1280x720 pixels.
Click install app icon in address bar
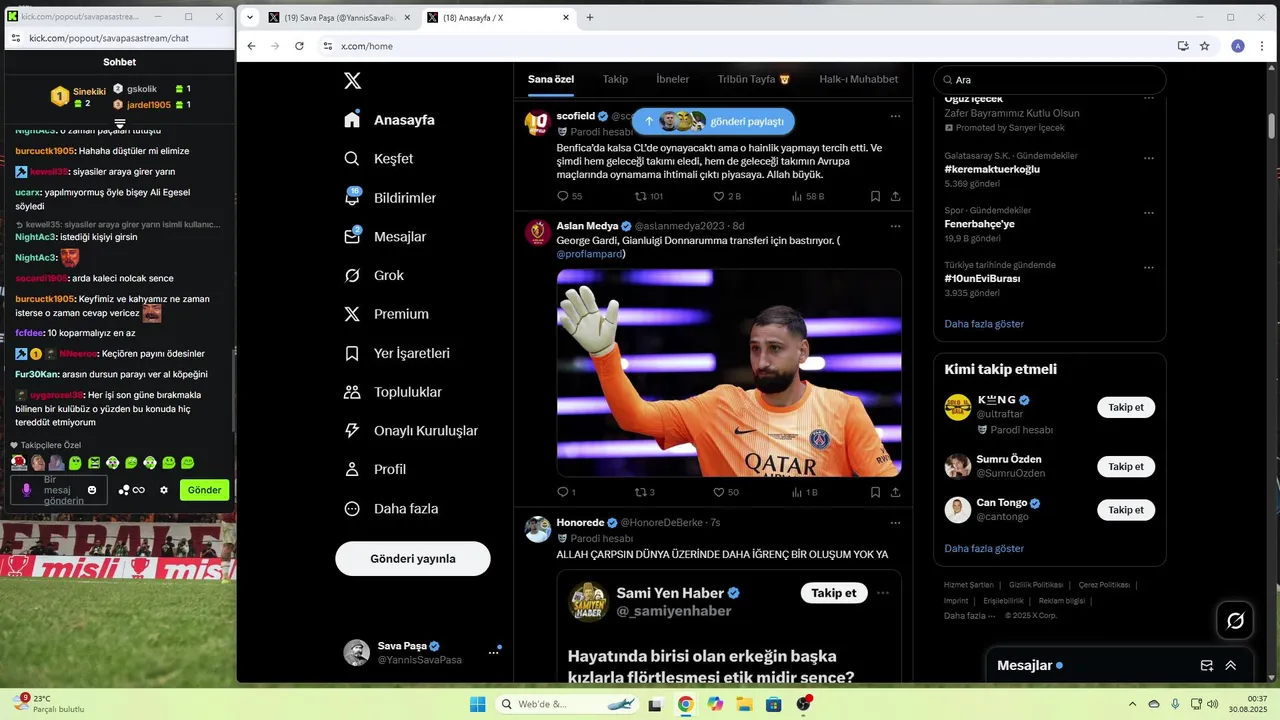point(1183,46)
